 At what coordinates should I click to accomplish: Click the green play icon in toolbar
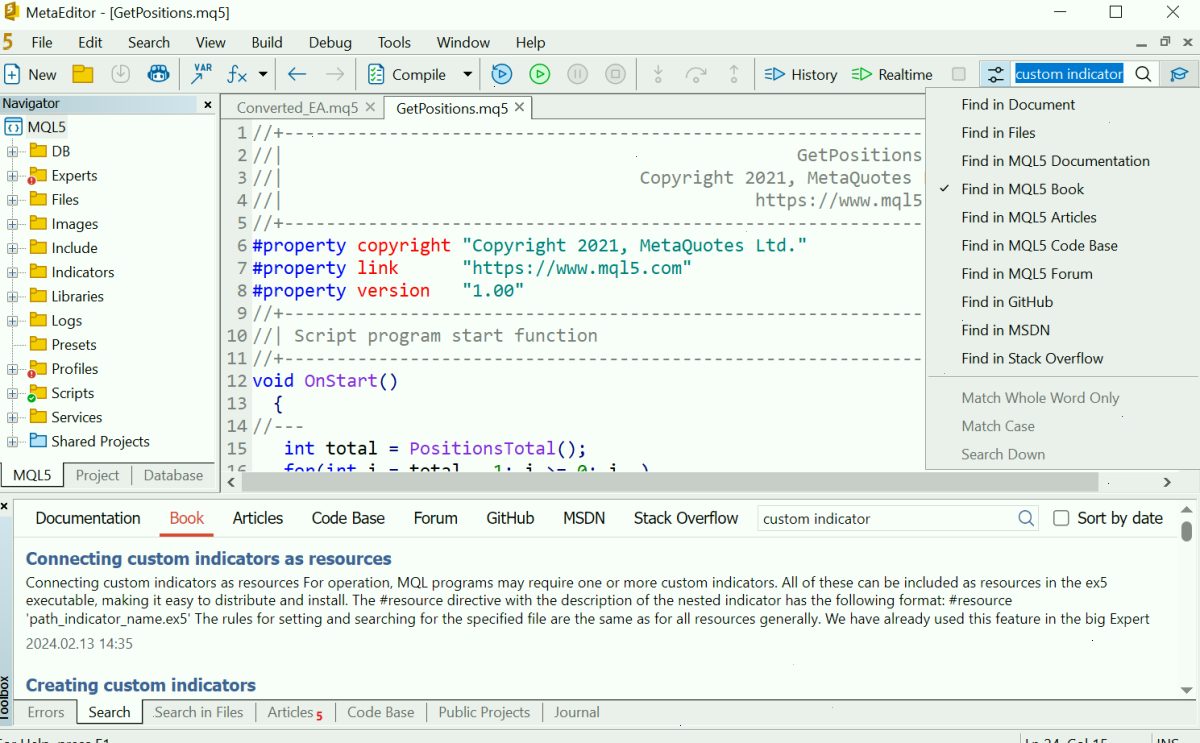[x=540, y=74]
